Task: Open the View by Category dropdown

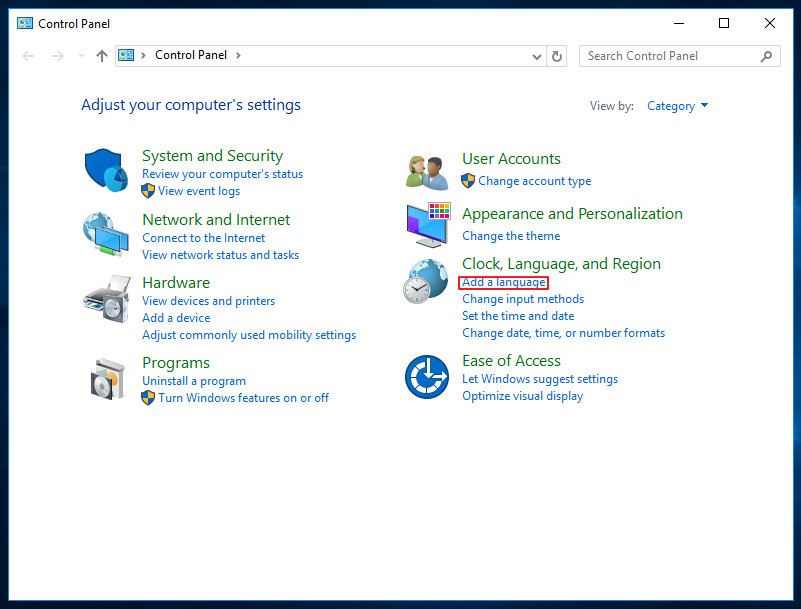Action: (677, 106)
